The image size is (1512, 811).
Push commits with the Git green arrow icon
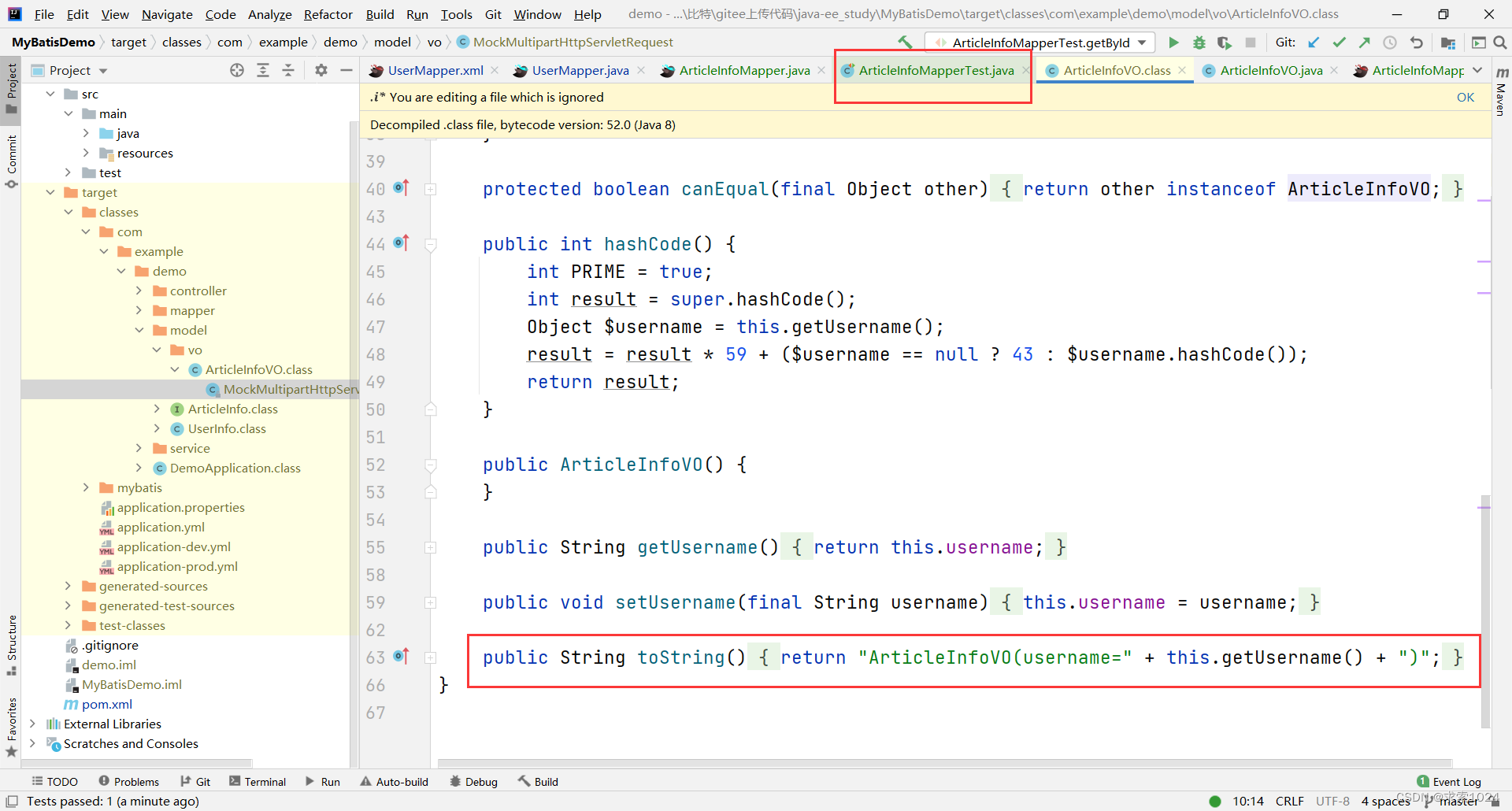(1364, 43)
